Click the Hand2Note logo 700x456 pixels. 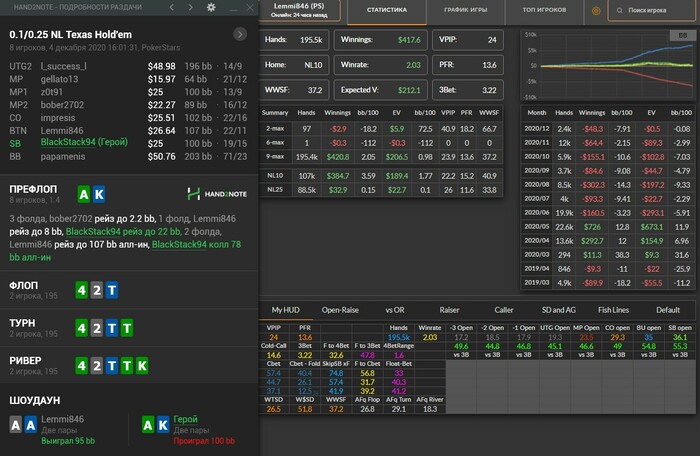[x=217, y=194]
